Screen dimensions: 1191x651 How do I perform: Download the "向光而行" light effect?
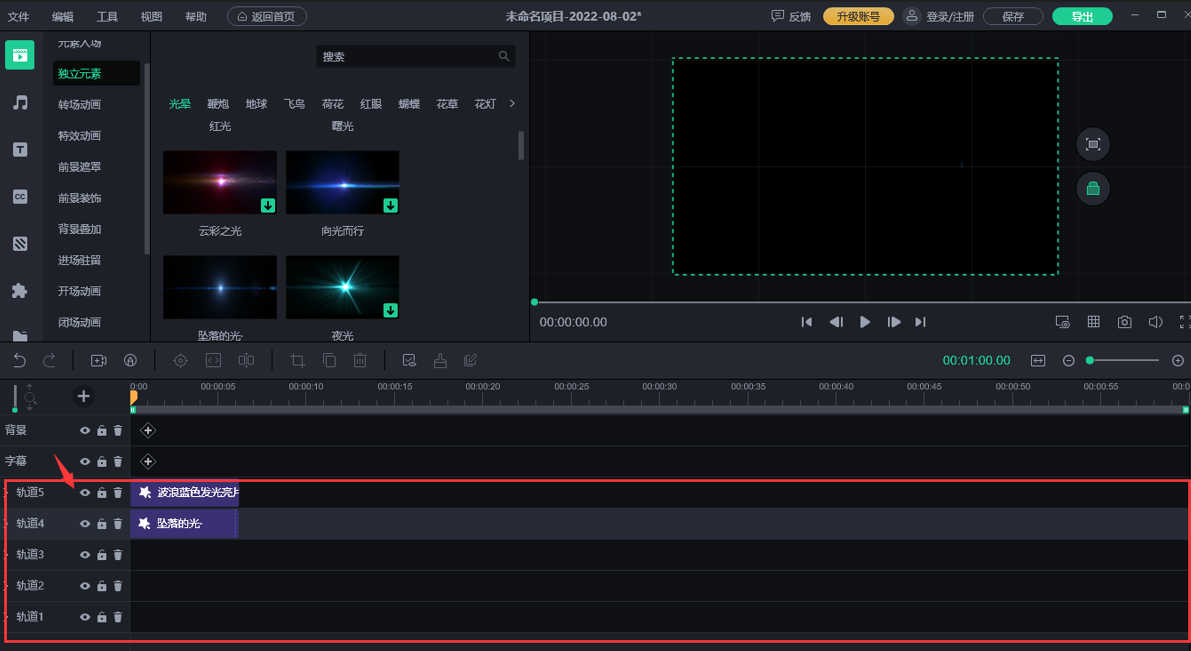point(390,206)
